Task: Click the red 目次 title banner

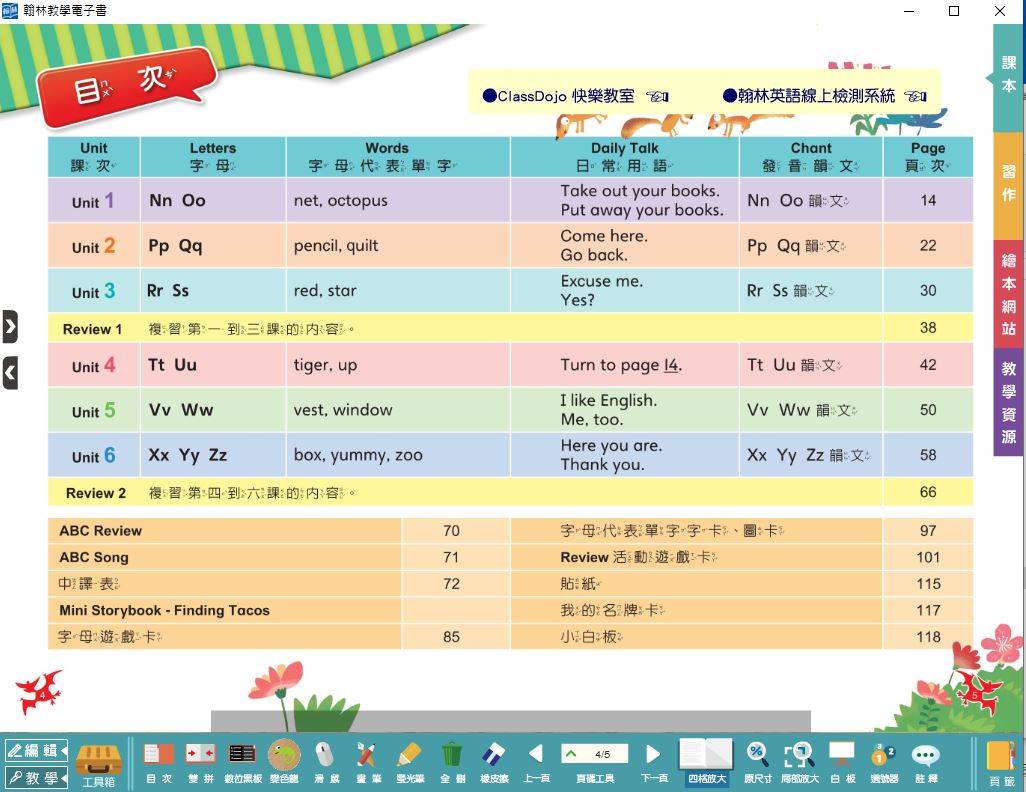Action: 126,88
